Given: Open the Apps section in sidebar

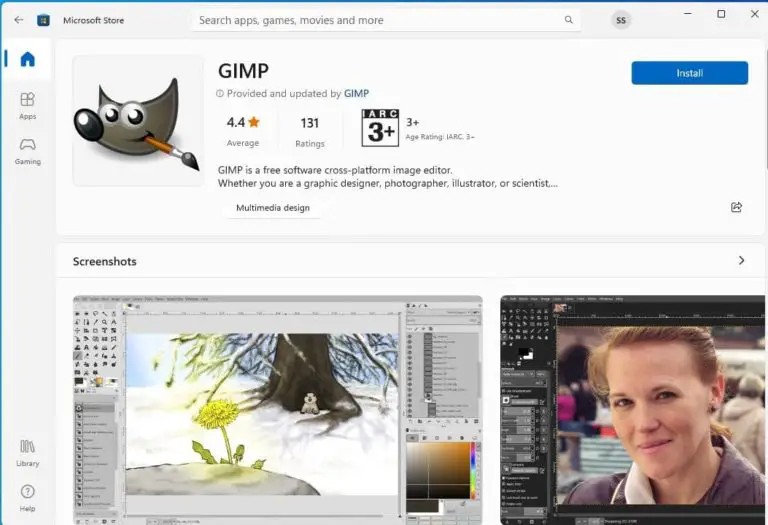Looking at the screenshot, I should (27, 104).
